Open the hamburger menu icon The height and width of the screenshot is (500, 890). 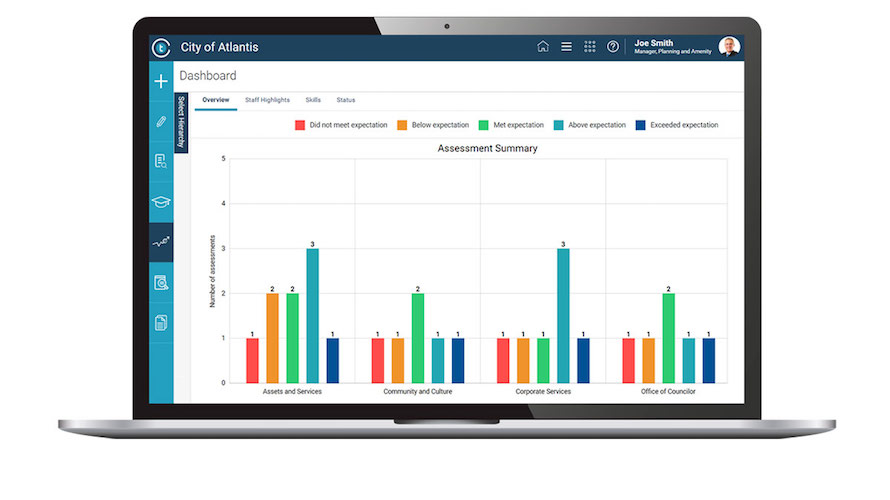pyautogui.click(x=566, y=47)
